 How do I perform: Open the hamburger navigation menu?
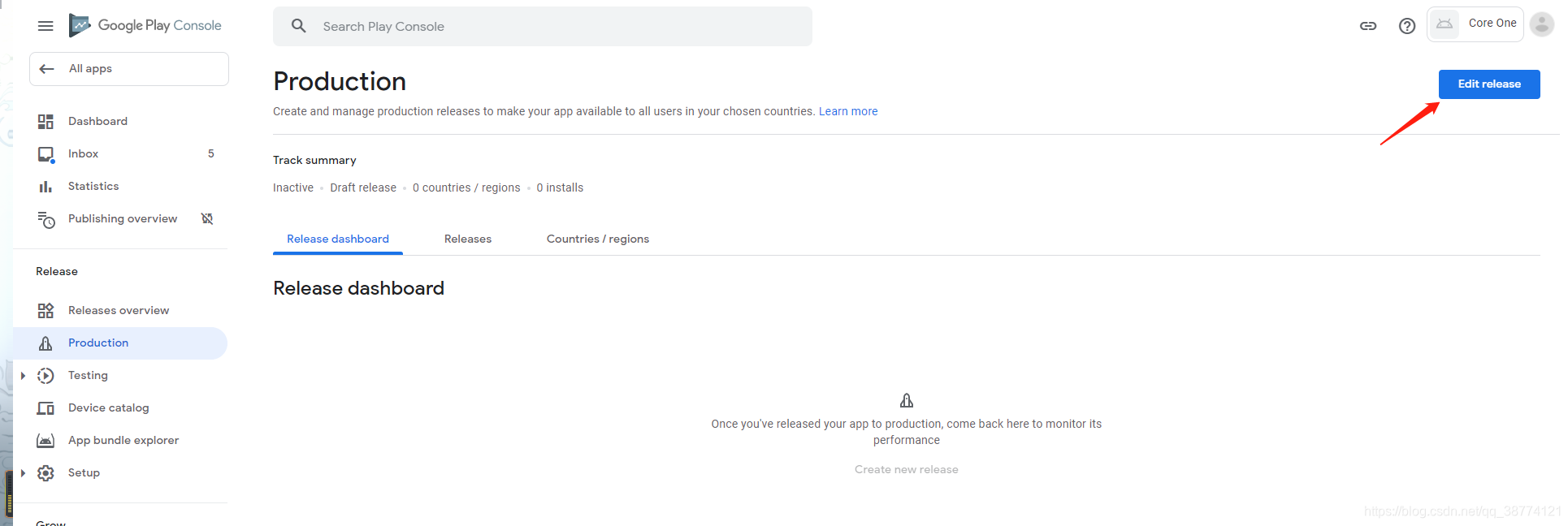click(45, 26)
